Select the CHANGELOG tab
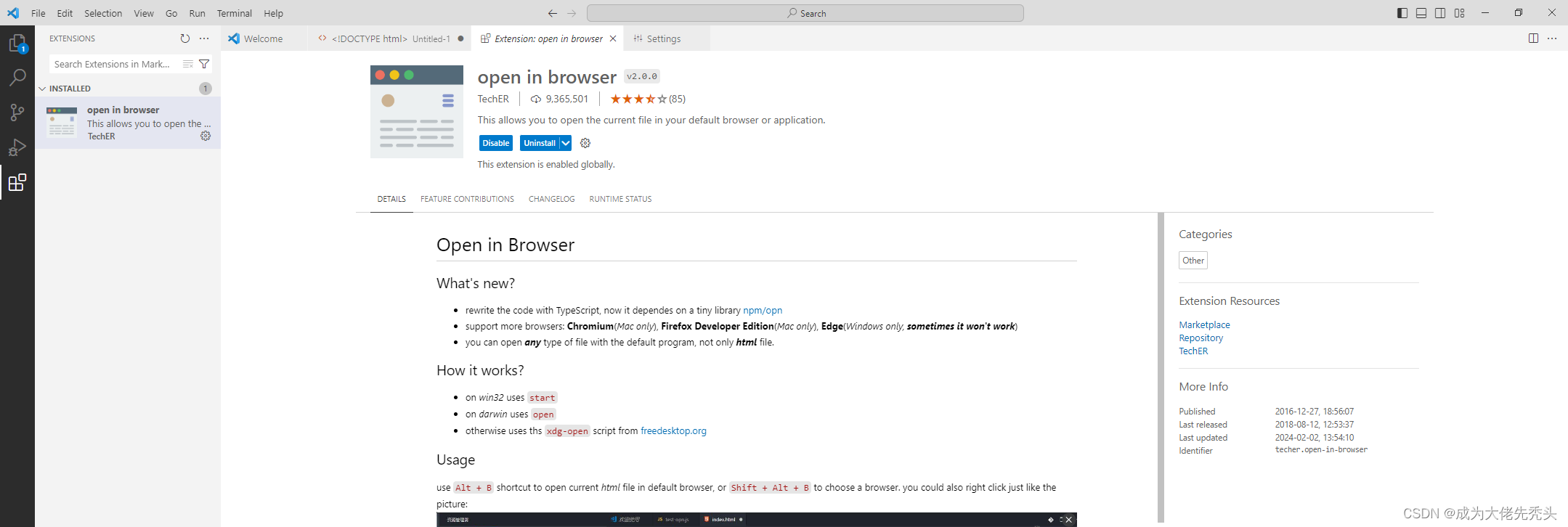The height and width of the screenshot is (527, 1568). (x=551, y=199)
